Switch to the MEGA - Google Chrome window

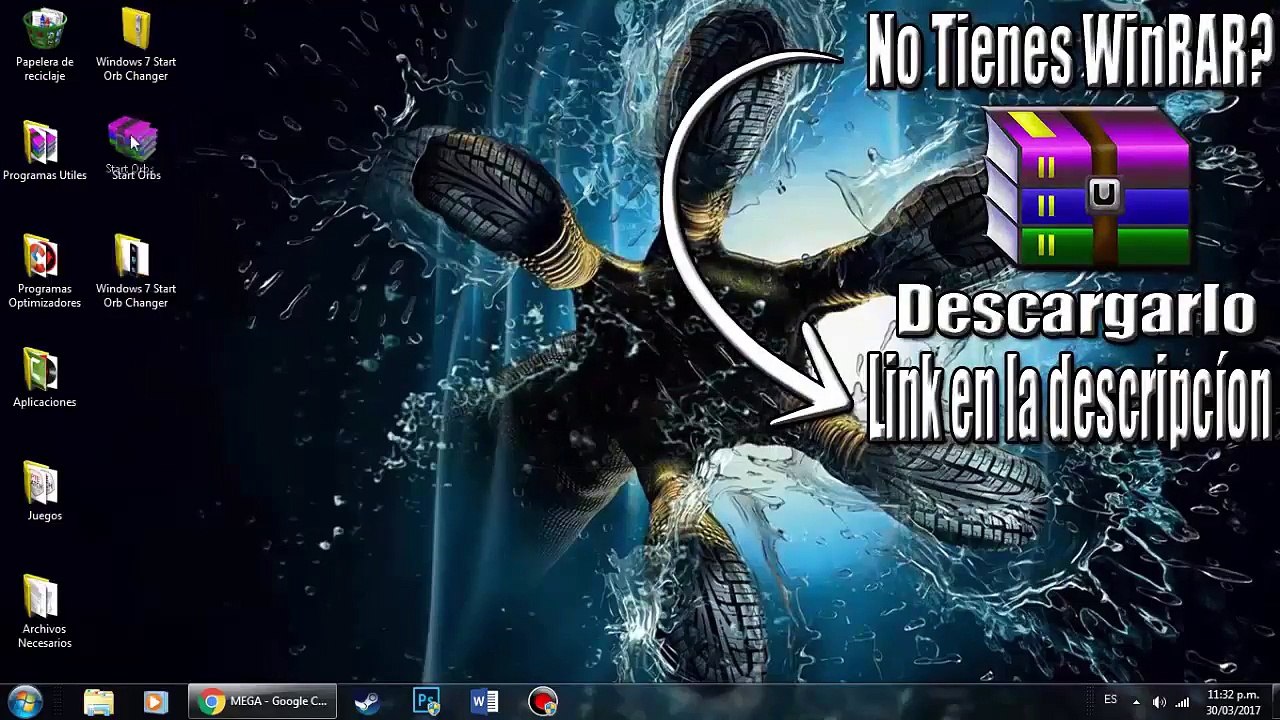(263, 702)
